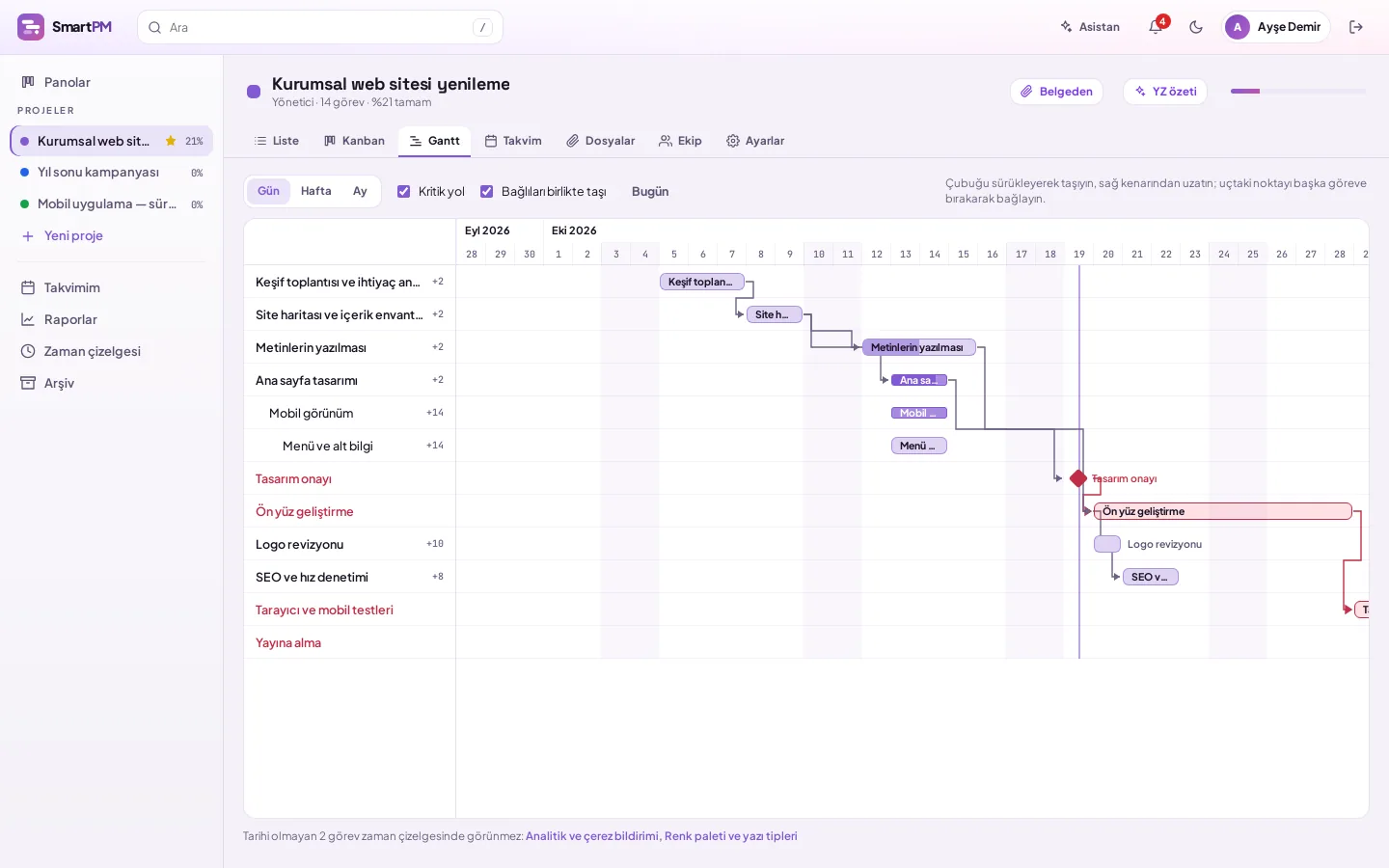1389x868 pixels.
Task: Click the SEO ve hız denetimi task row
Action: 349,577
